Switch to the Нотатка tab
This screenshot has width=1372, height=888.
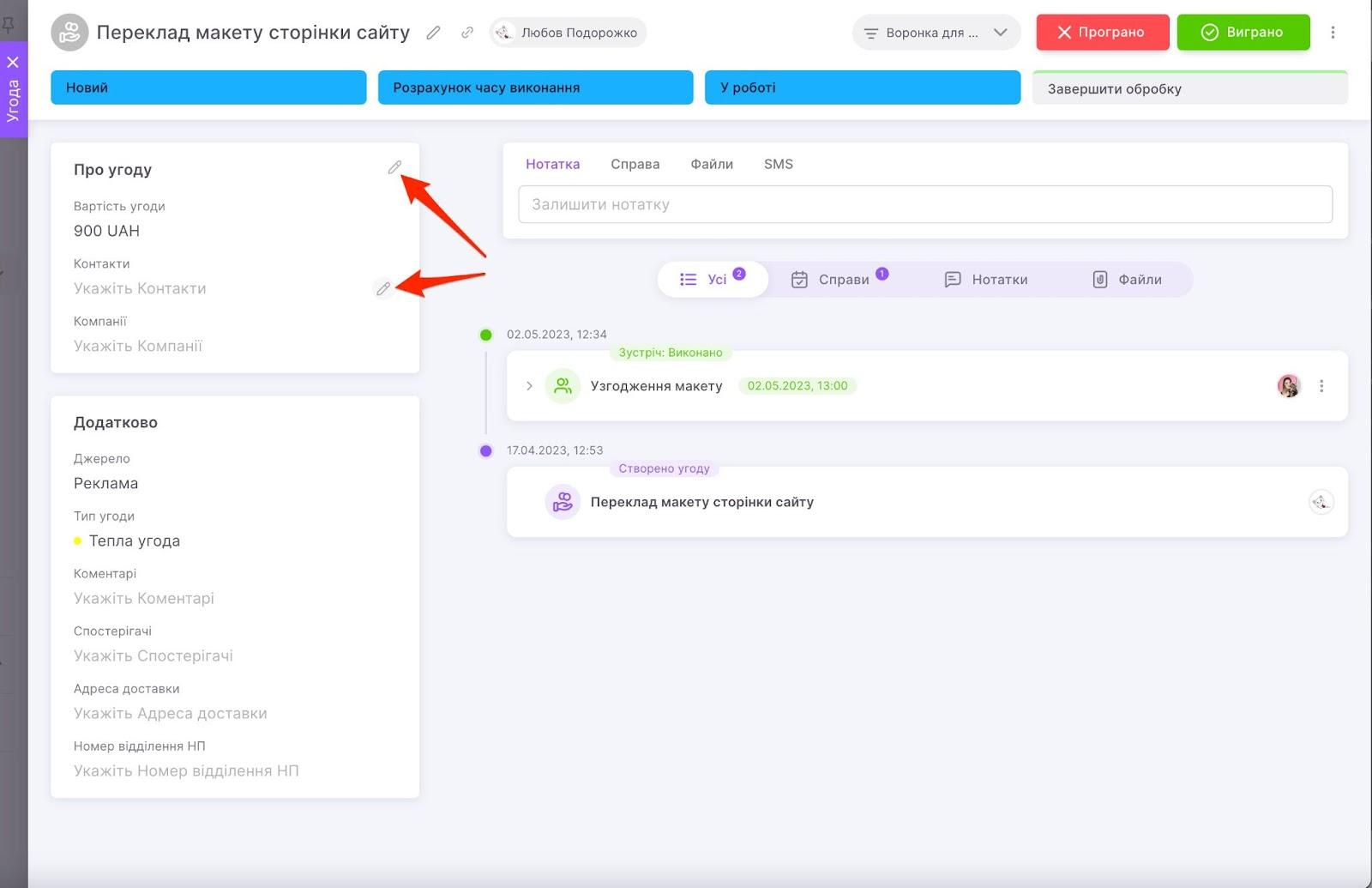552,164
